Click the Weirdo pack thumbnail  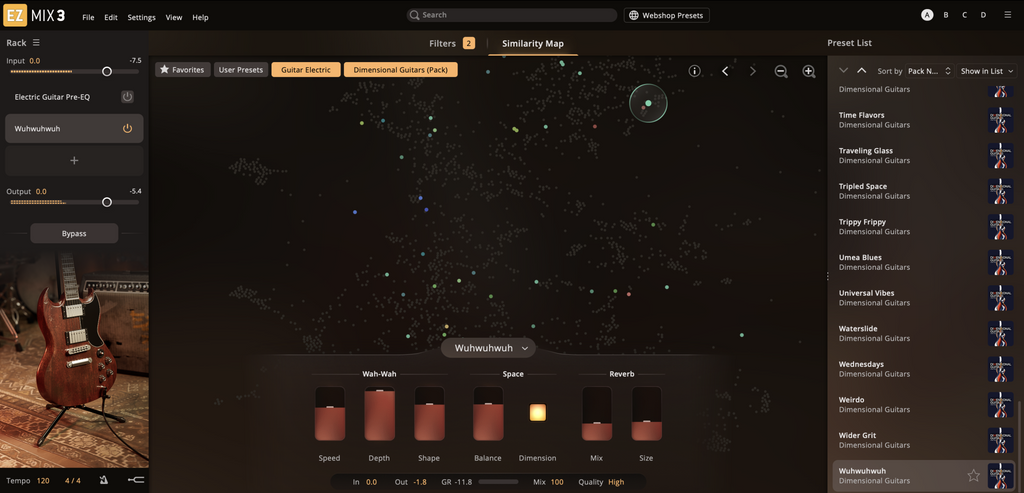tap(1000, 405)
